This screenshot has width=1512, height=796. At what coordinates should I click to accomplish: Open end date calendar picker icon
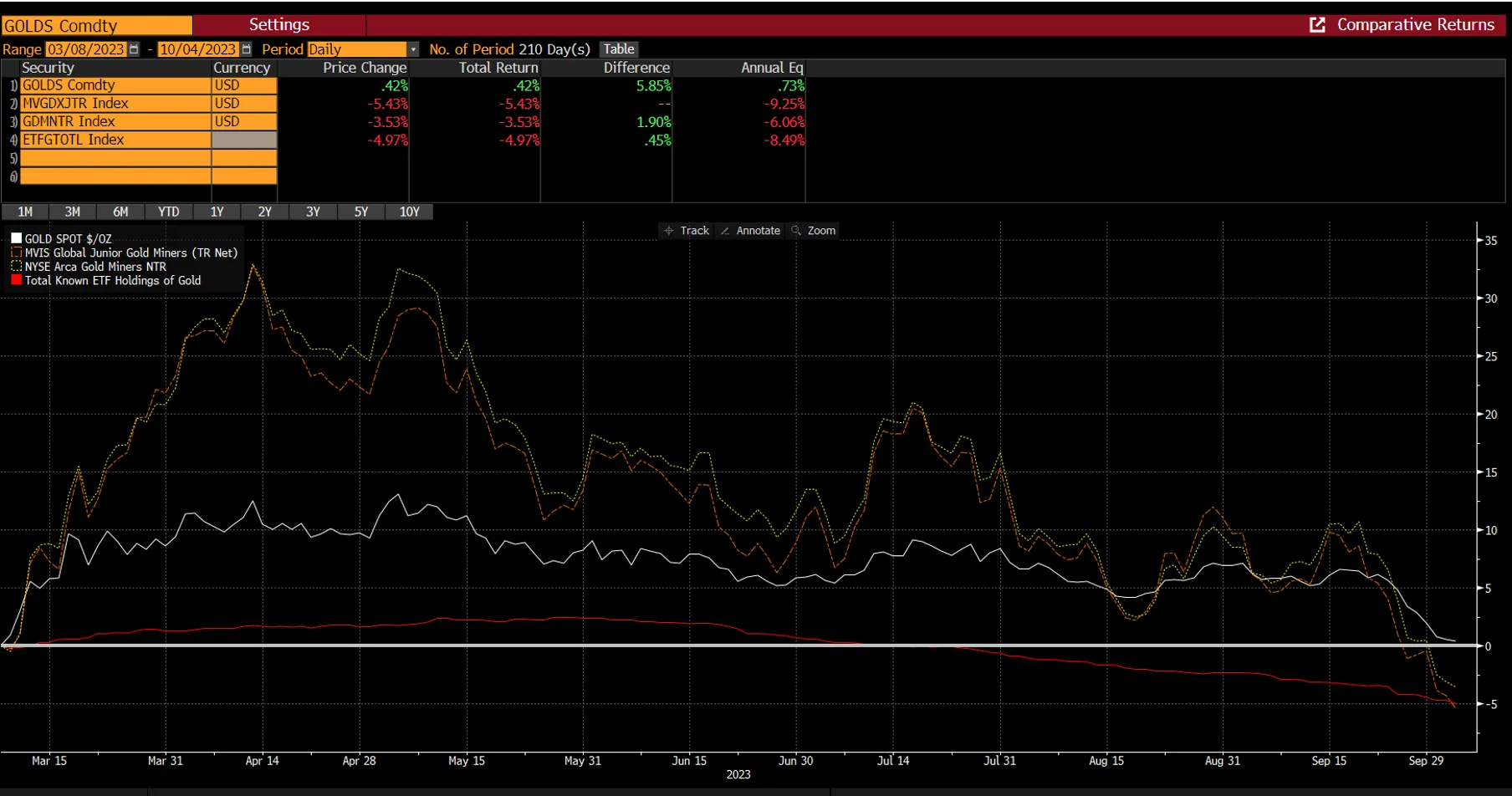coord(246,49)
